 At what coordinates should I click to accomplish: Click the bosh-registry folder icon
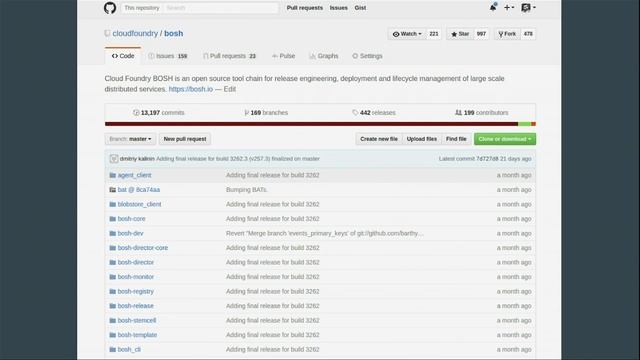pos(113,291)
